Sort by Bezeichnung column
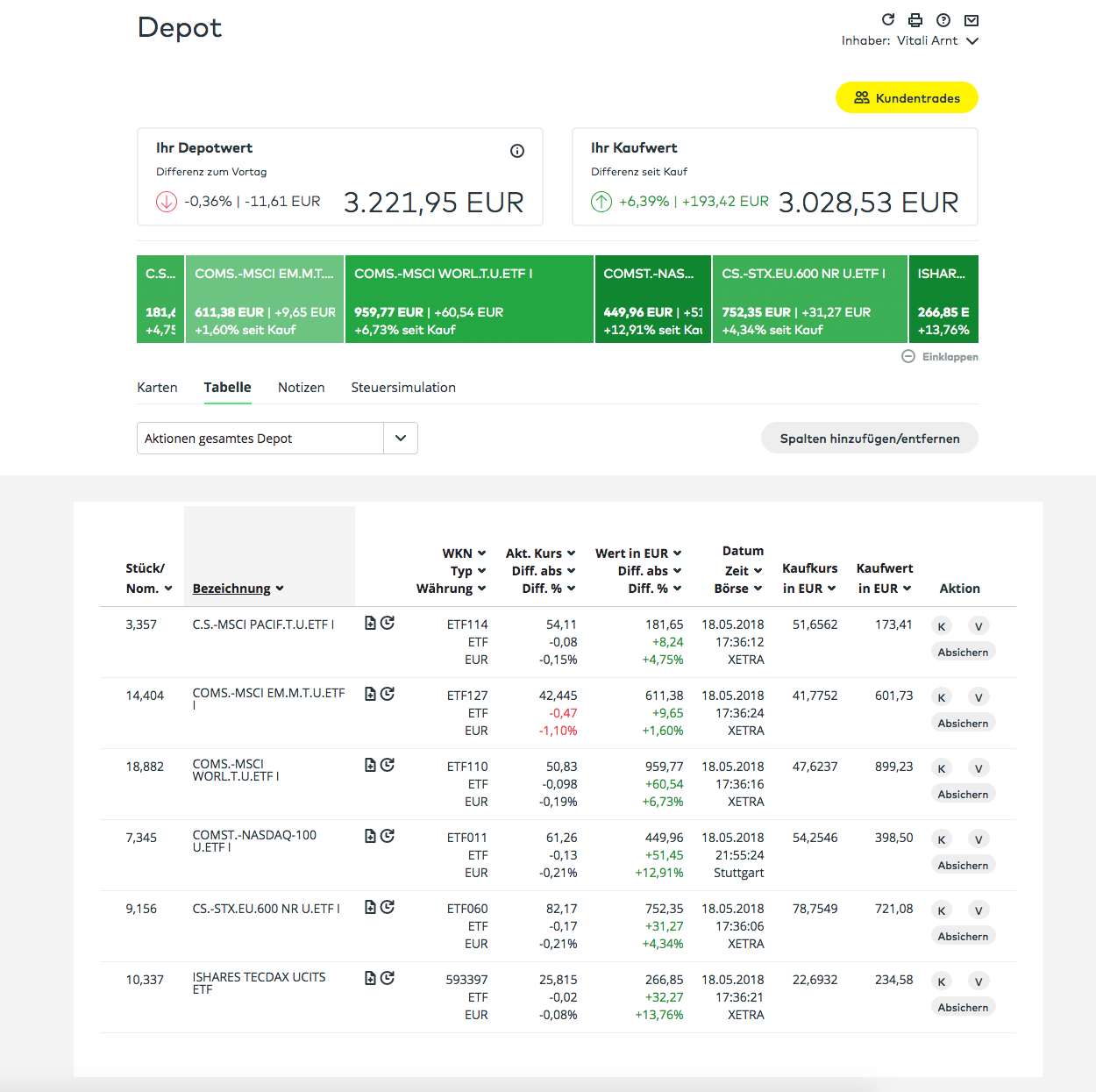The image size is (1096, 1092). [x=238, y=589]
